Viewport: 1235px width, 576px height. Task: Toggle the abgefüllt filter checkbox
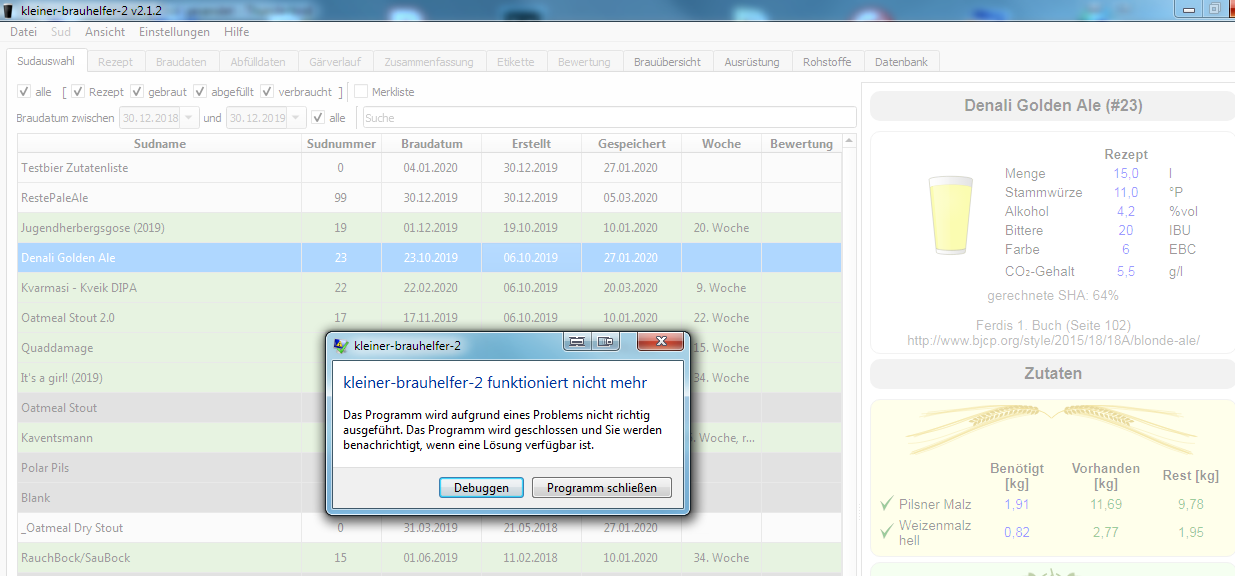point(201,92)
